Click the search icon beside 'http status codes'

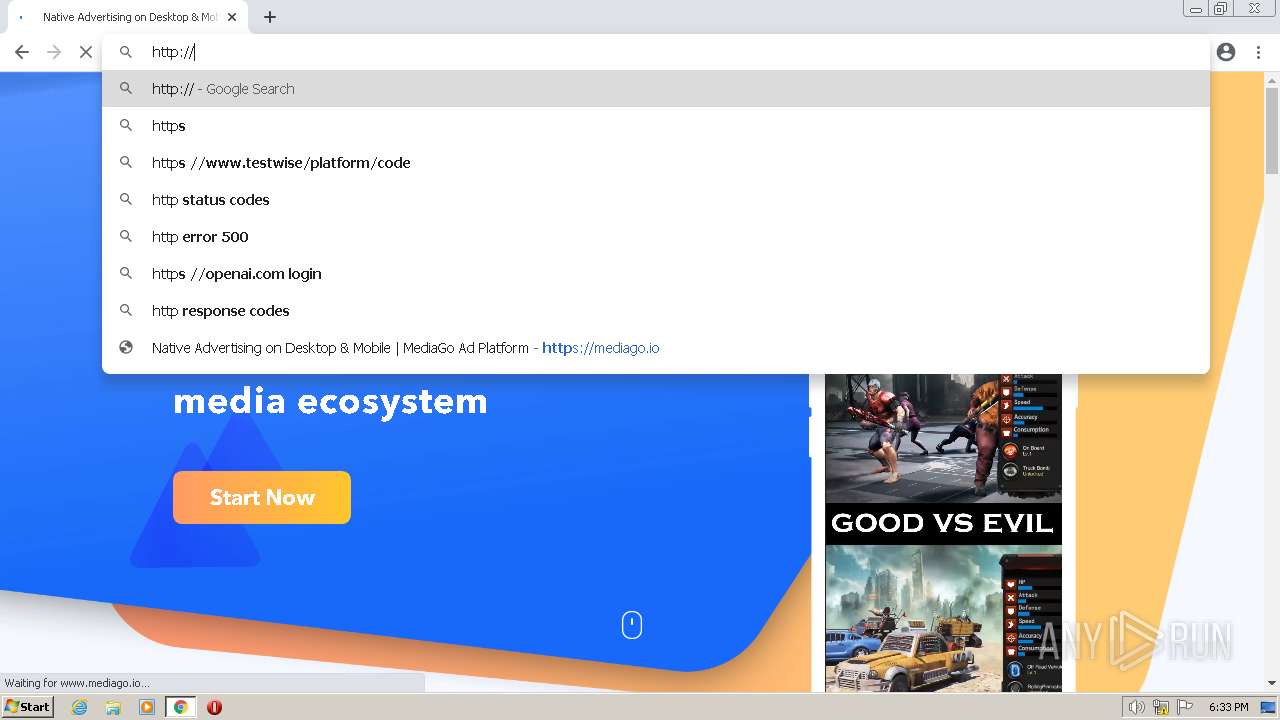126,200
